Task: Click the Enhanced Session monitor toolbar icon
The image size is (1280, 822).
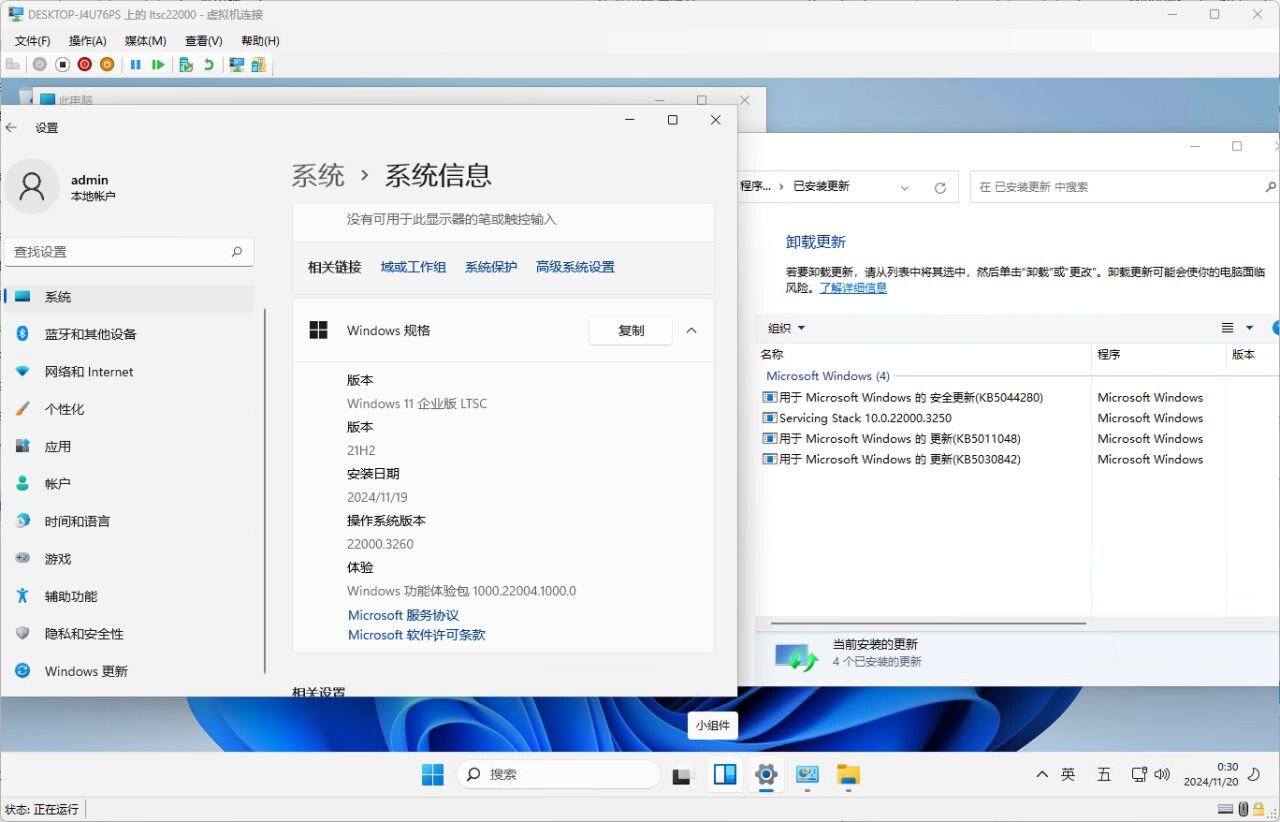Action: 236,65
